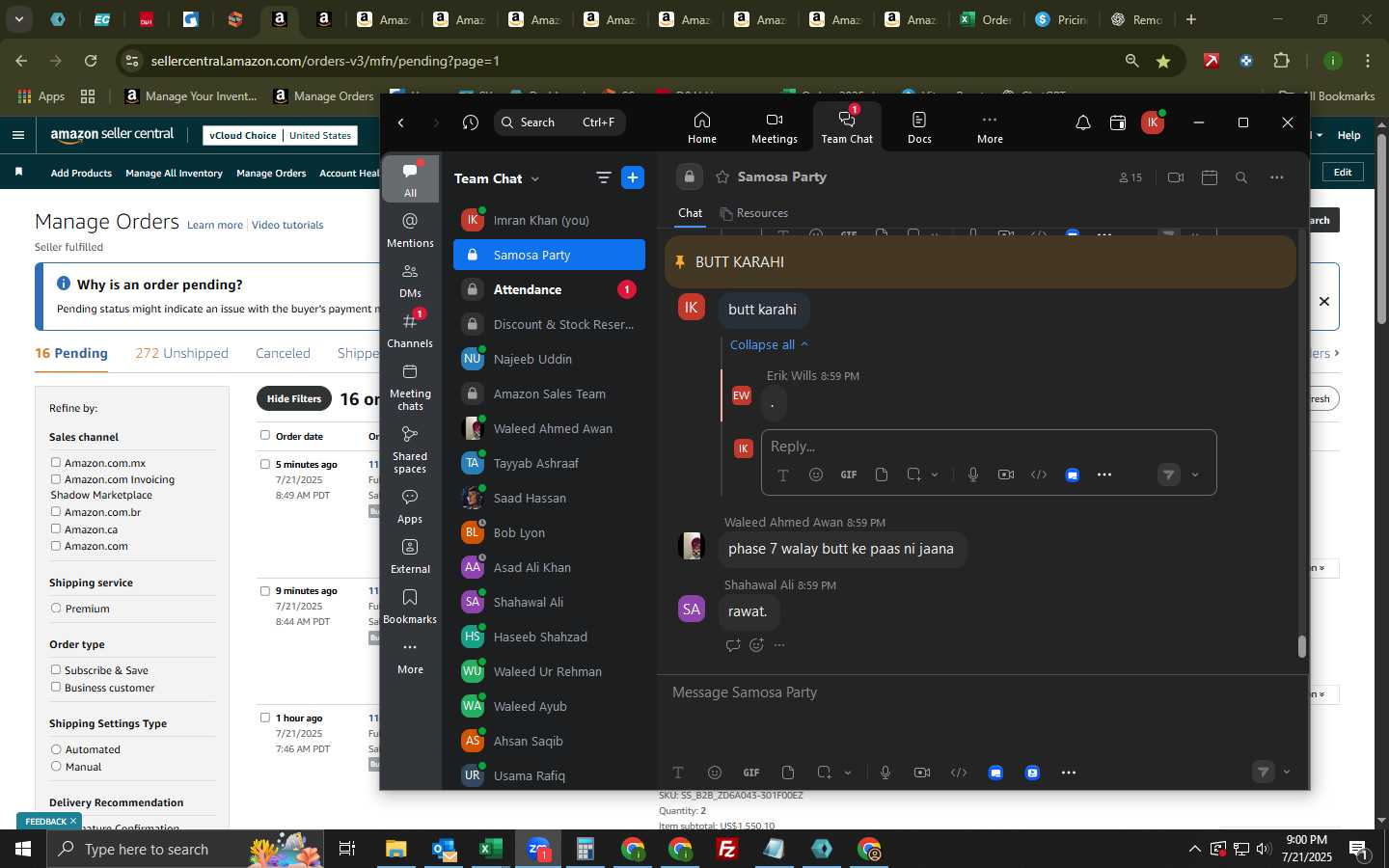Viewport: 1389px width, 868px height.
Task: Open emoji picker in the message composer
Action: [x=714, y=773]
